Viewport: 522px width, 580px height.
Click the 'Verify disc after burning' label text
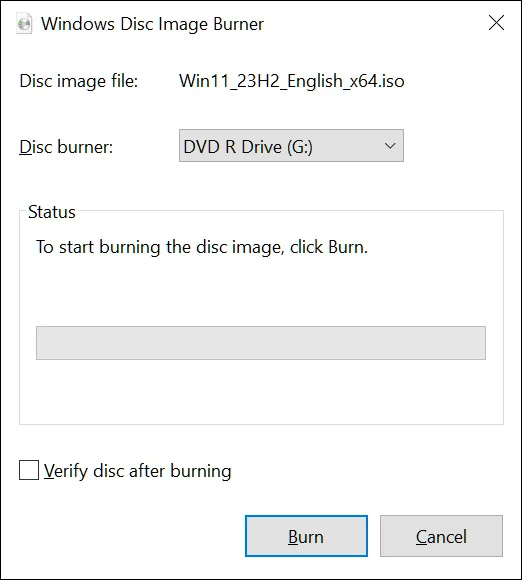(x=137, y=471)
